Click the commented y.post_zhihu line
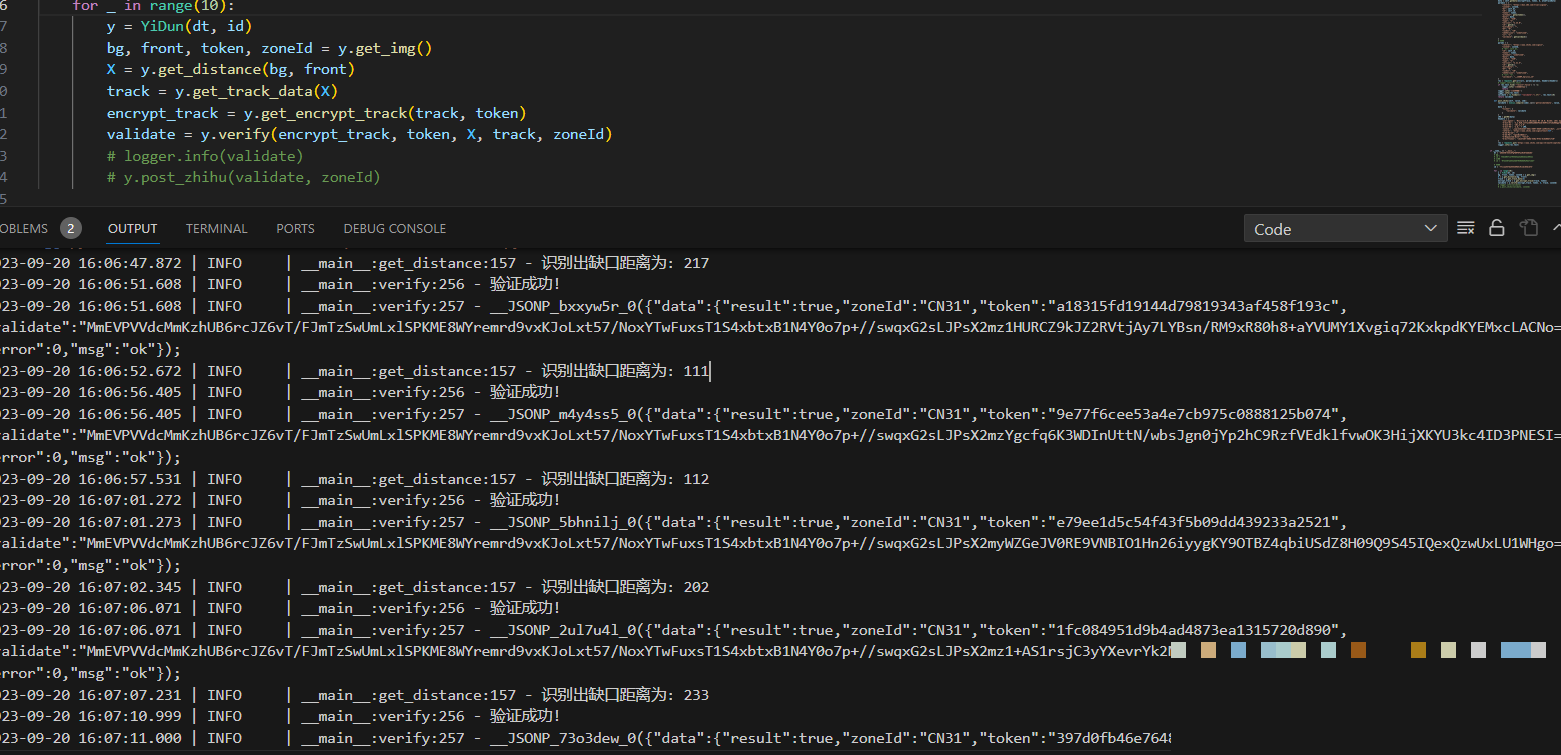This screenshot has width=1561, height=755. (x=243, y=177)
